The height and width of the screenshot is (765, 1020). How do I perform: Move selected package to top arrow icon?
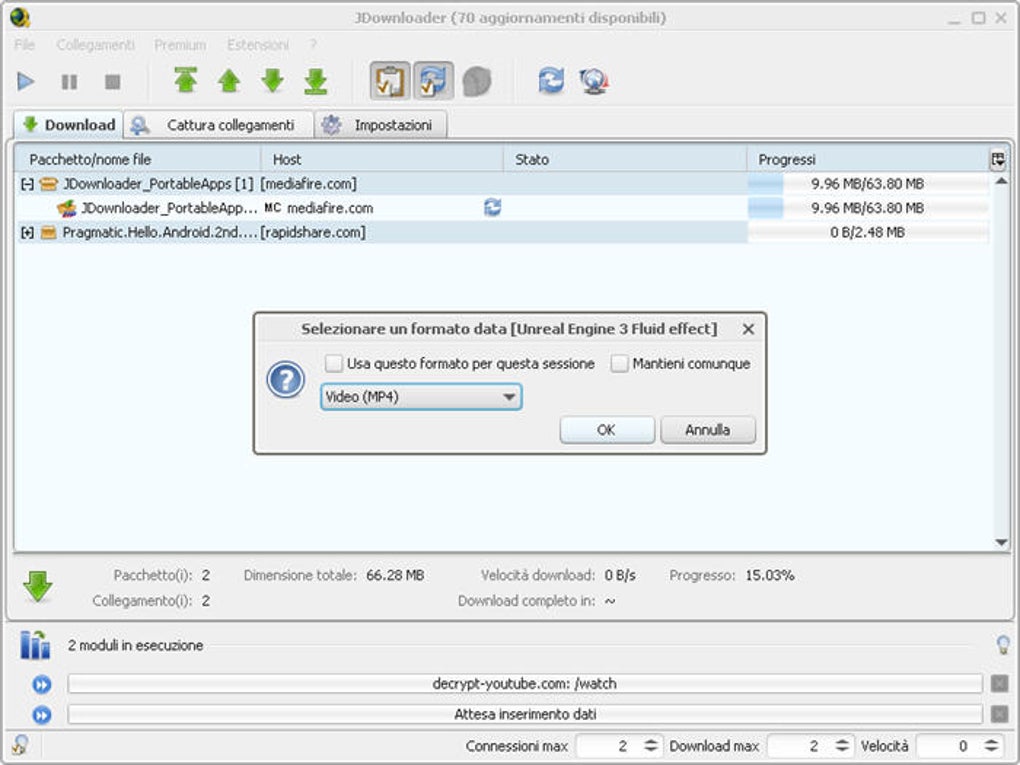pos(185,81)
